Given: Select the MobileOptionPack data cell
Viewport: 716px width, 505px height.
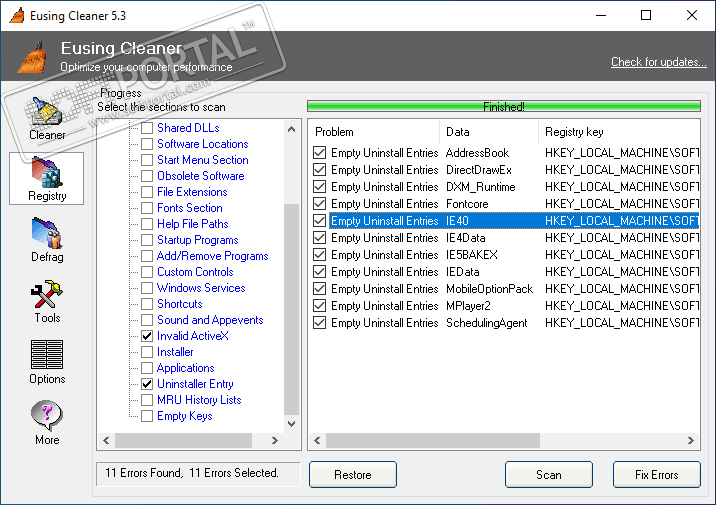Looking at the screenshot, I should 489,289.
